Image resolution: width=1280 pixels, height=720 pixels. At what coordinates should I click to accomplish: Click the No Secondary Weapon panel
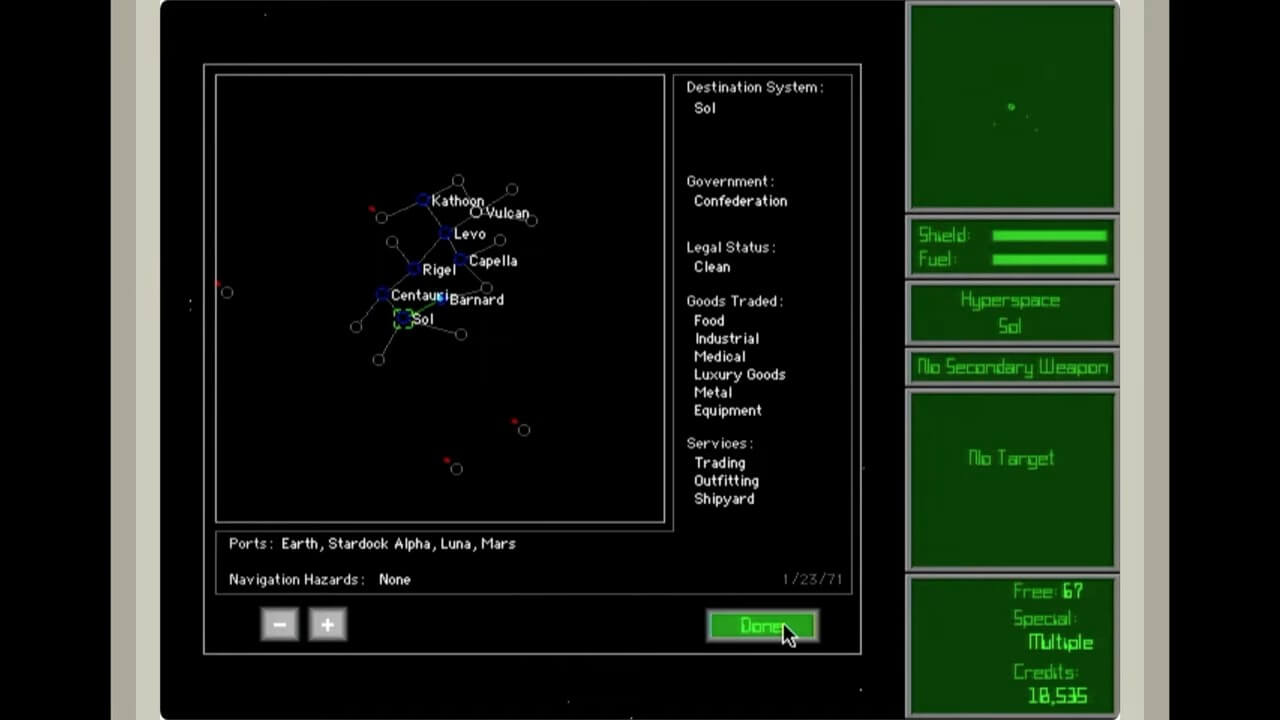[x=1011, y=367]
